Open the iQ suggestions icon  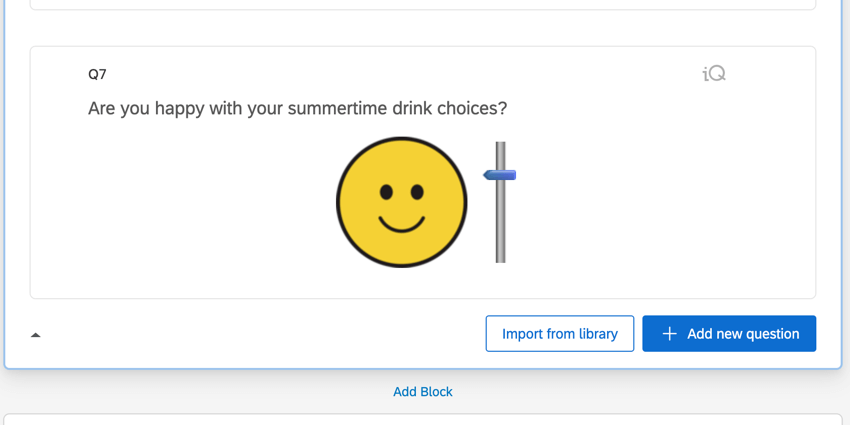pos(714,74)
